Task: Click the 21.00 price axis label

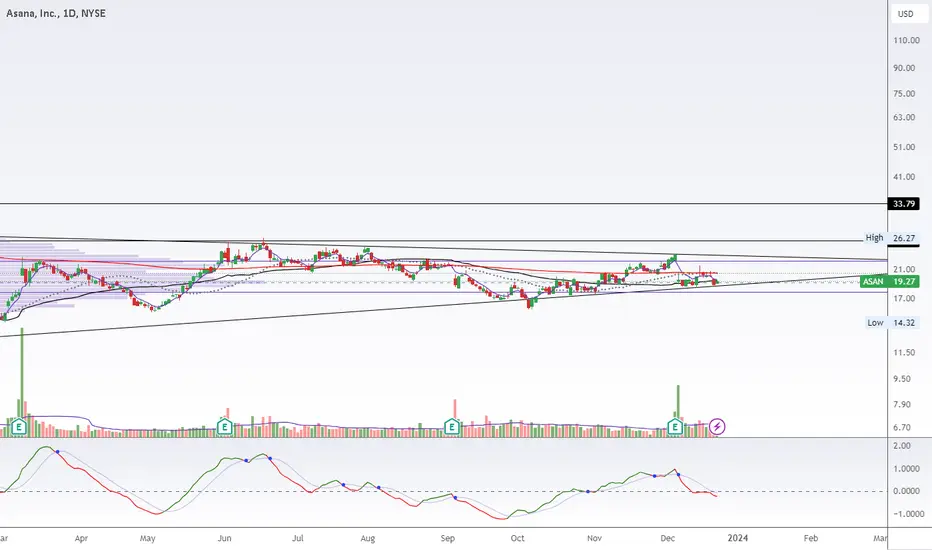Action: 904,269
